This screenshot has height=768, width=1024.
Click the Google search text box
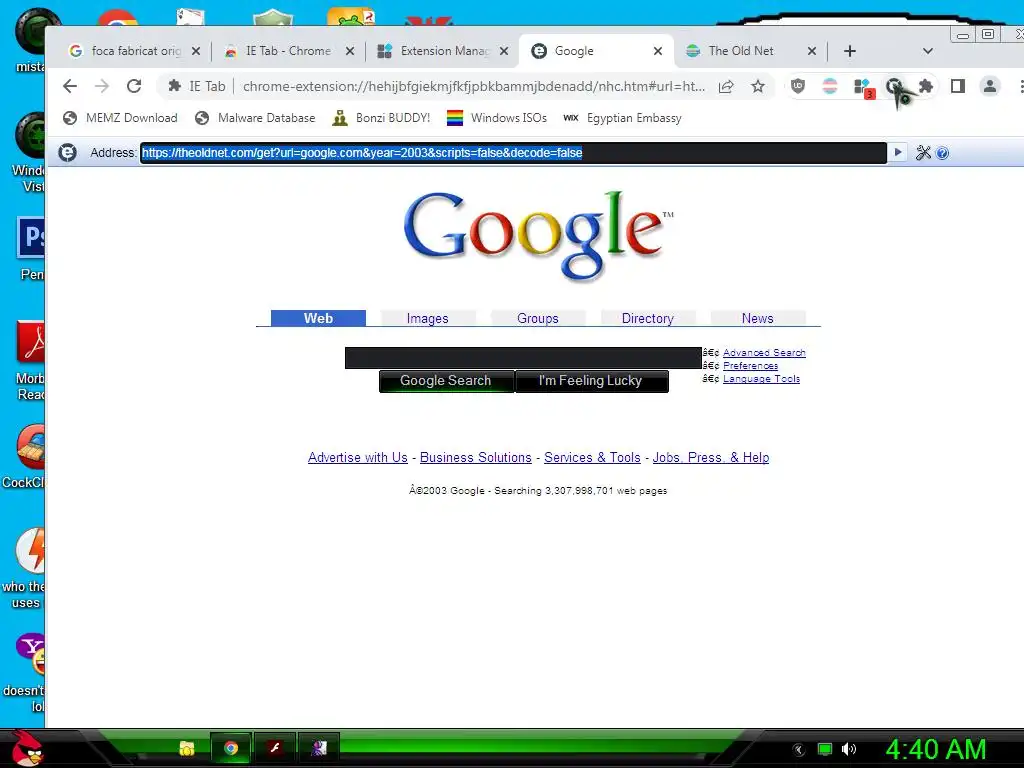click(523, 358)
